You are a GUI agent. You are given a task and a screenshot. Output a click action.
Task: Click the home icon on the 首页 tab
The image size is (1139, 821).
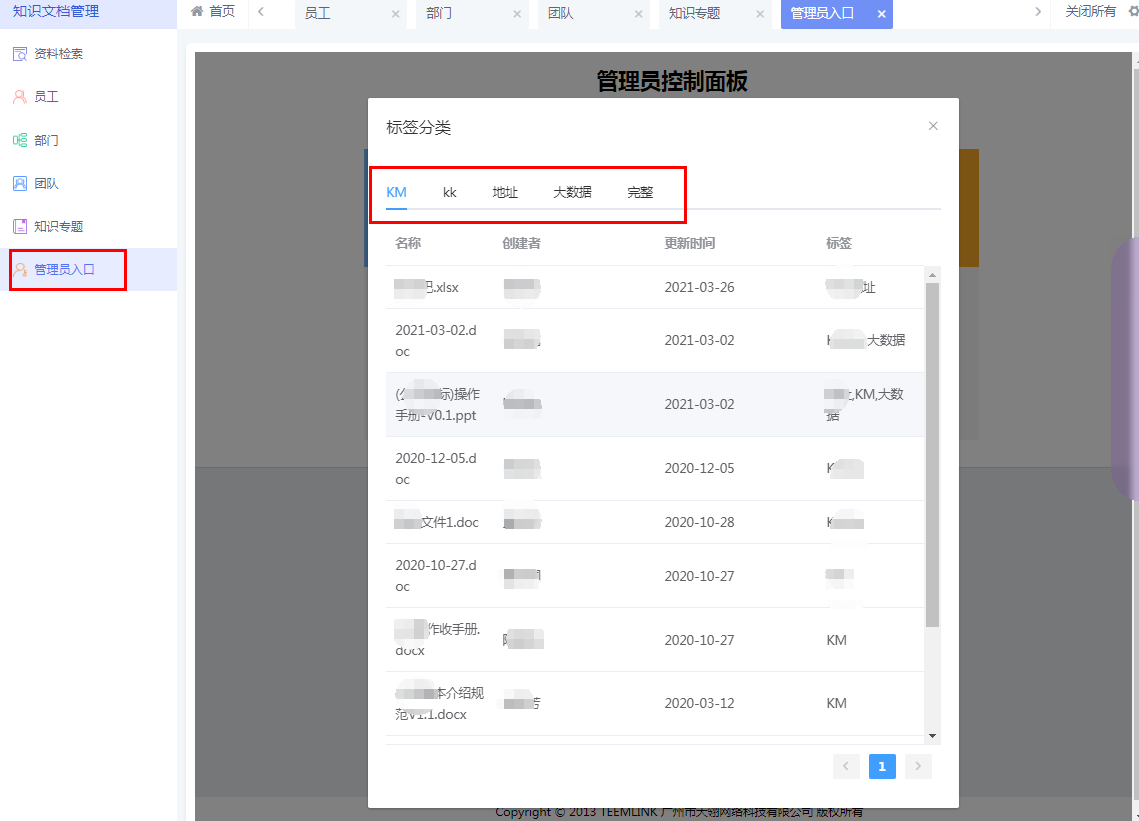197,13
